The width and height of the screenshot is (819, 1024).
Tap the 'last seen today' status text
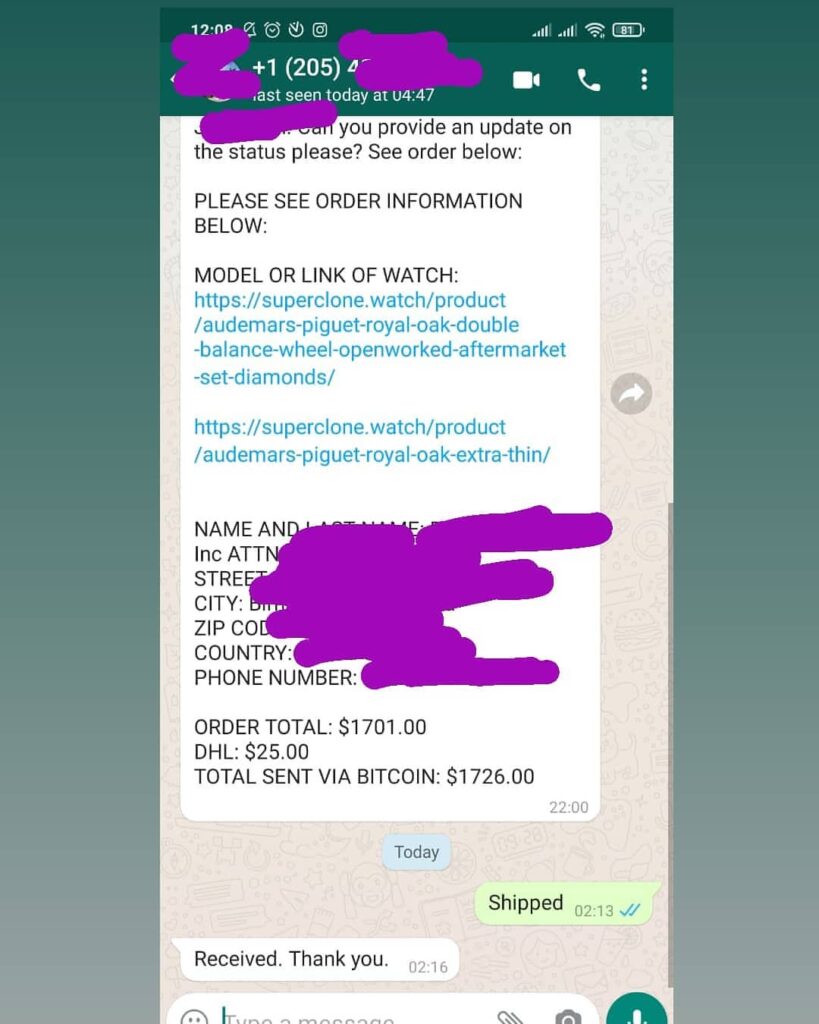pos(344,95)
